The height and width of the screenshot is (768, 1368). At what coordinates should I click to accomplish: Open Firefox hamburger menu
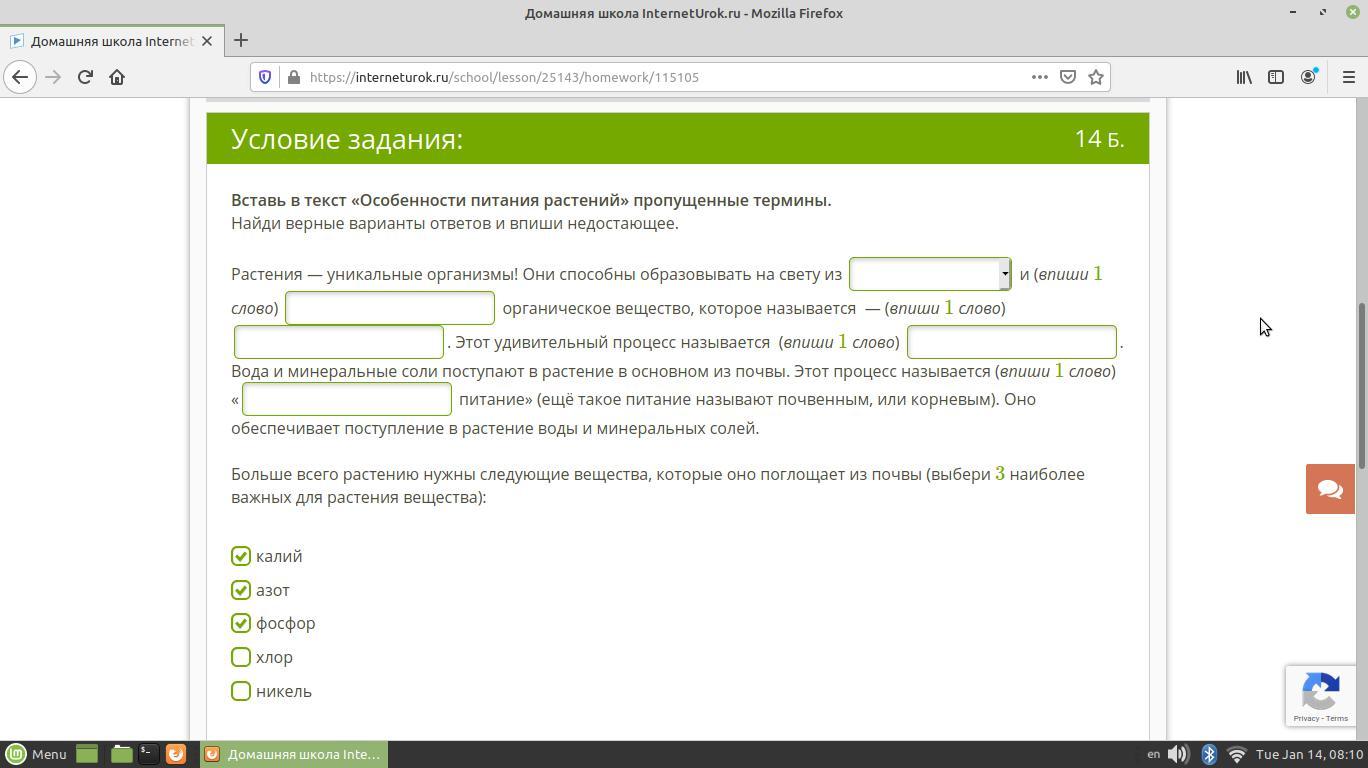tap(1348, 77)
